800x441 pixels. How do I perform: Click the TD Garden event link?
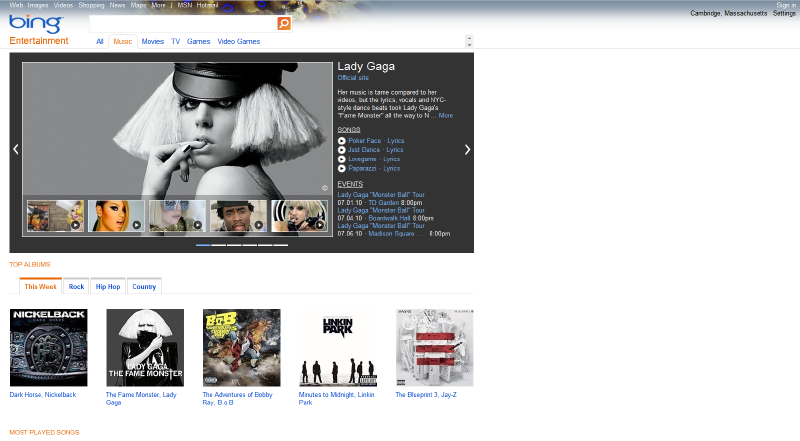click(385, 202)
